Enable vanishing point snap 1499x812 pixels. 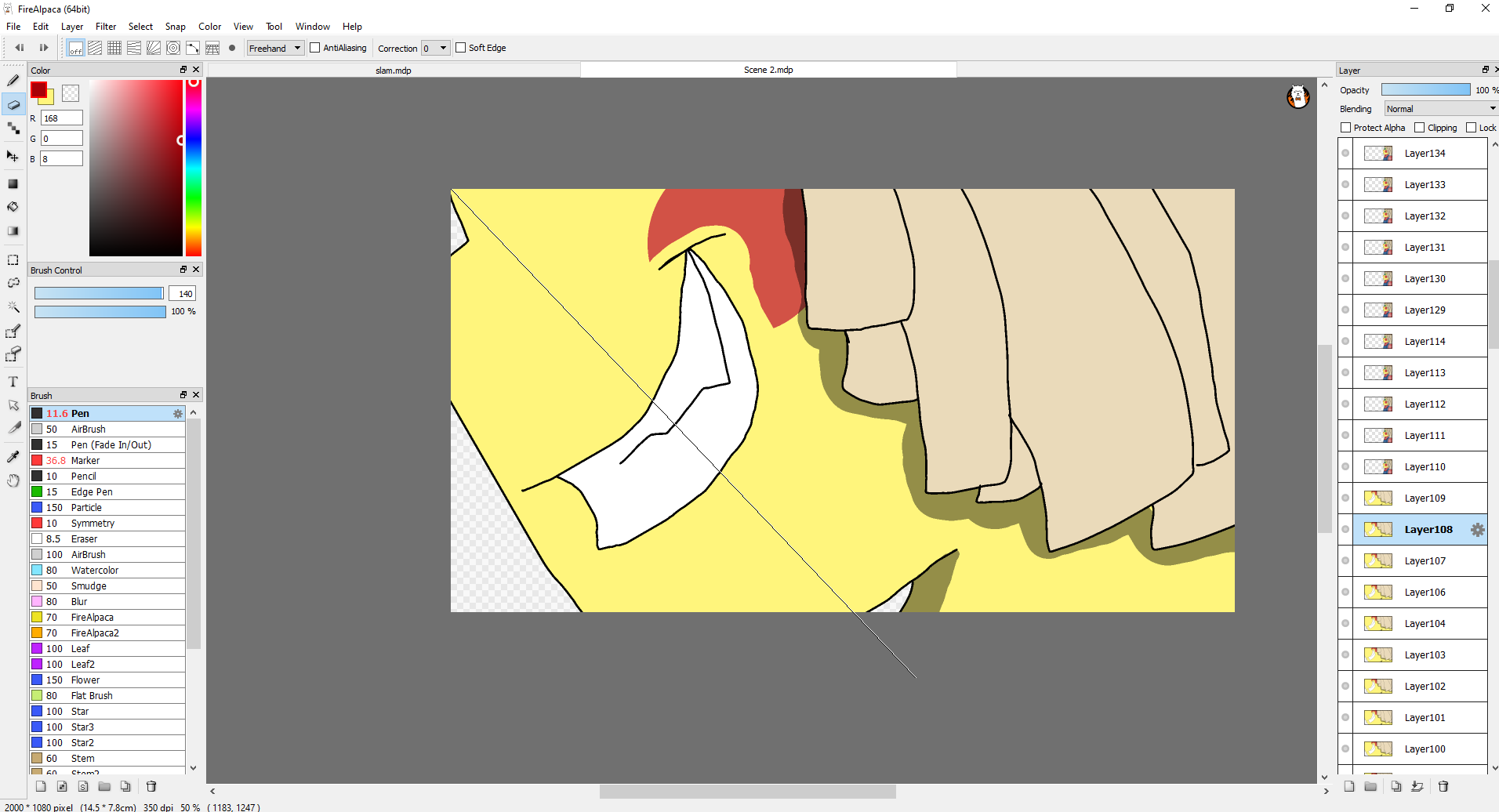point(134,48)
